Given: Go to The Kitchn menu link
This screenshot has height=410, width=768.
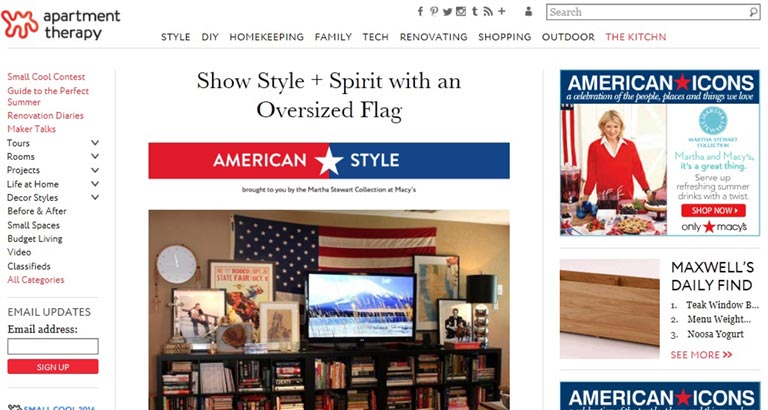Looking at the screenshot, I should [x=635, y=37].
